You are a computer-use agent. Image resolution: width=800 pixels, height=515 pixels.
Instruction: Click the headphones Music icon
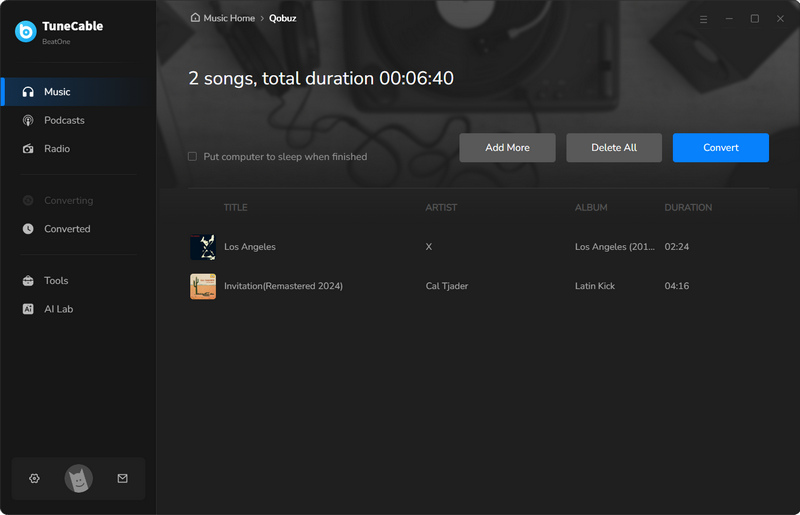28,92
